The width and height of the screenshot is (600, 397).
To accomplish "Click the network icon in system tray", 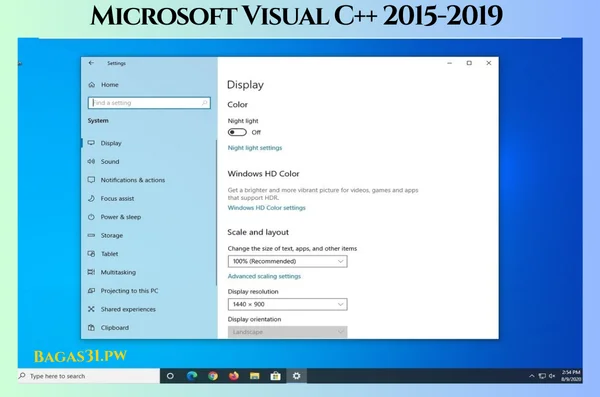I will pos(542,376).
